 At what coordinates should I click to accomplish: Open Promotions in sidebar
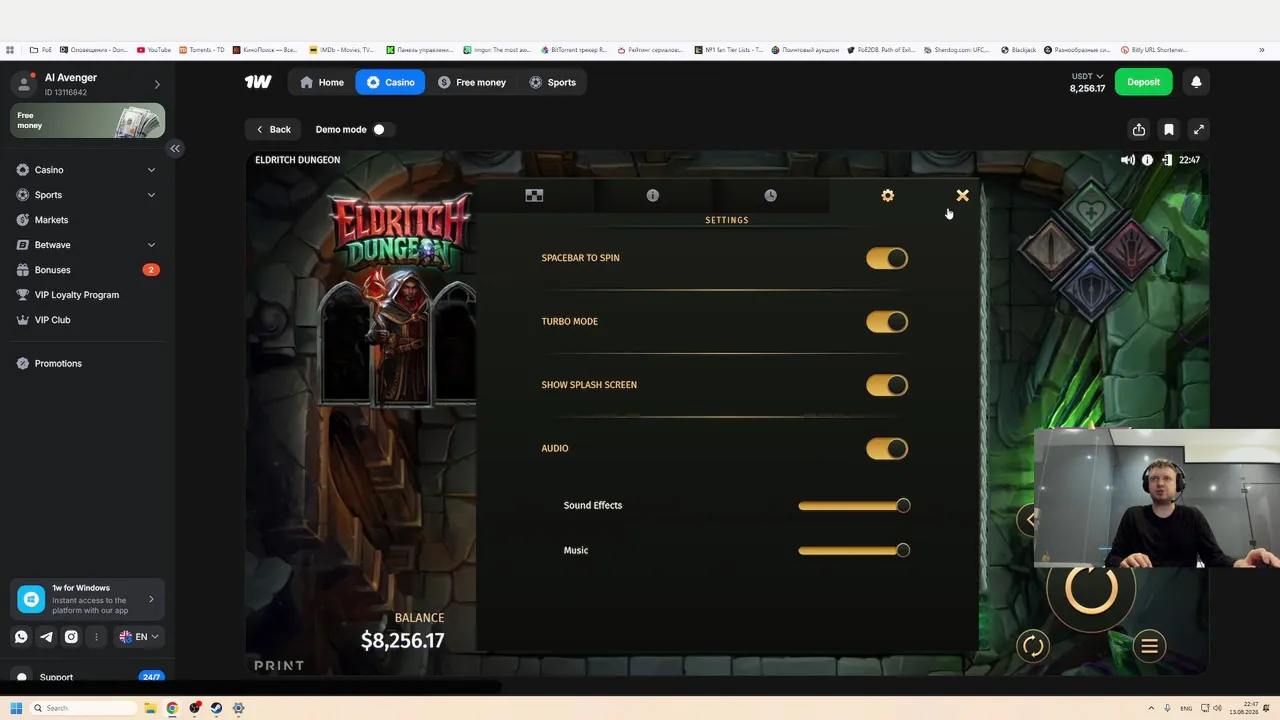click(86, 363)
